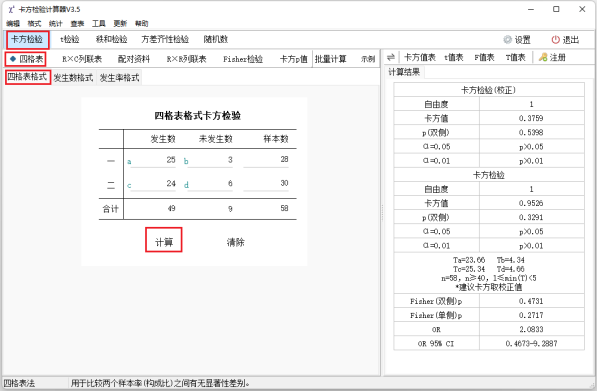Click the 示例 example button
Viewport: 598px width, 391px height.
(368, 59)
